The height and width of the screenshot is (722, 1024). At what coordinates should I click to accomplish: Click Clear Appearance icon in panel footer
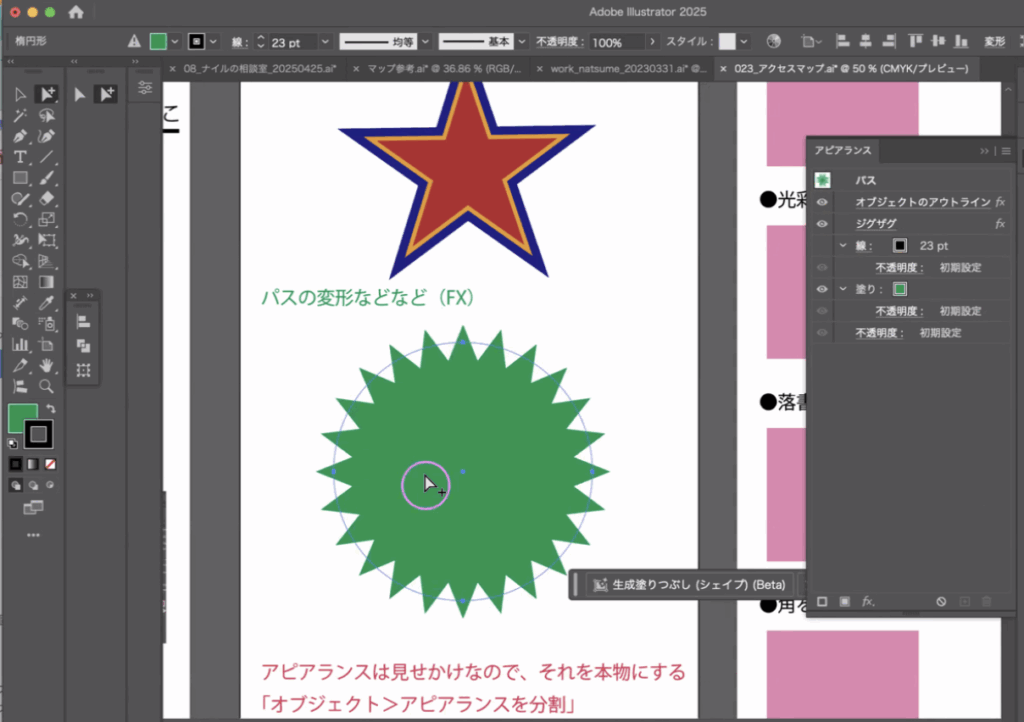point(941,602)
